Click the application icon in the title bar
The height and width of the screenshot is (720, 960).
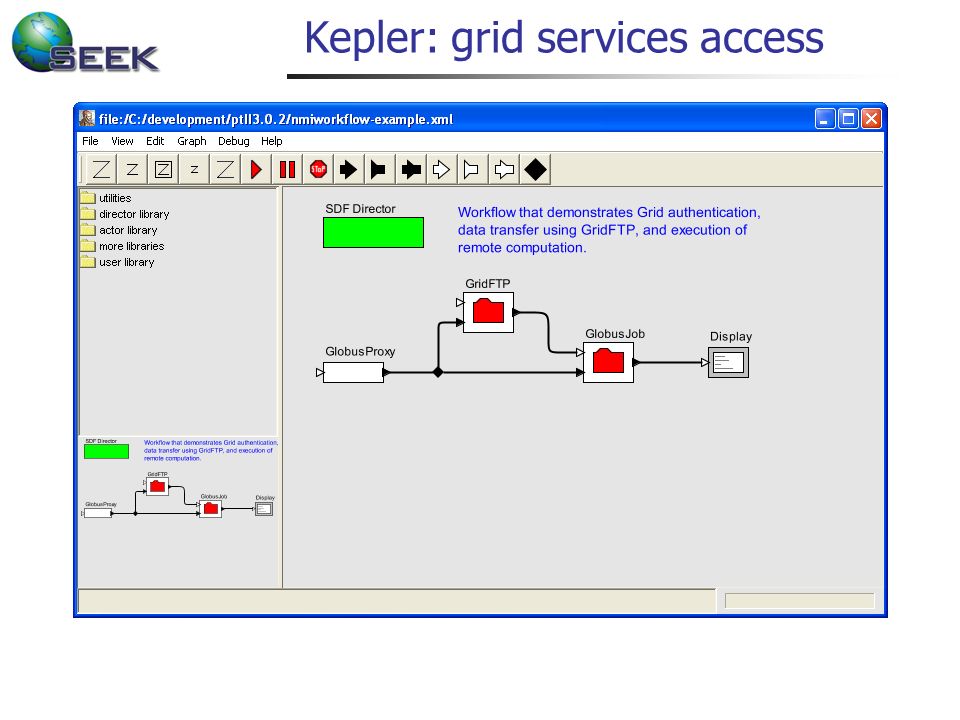[x=87, y=118]
